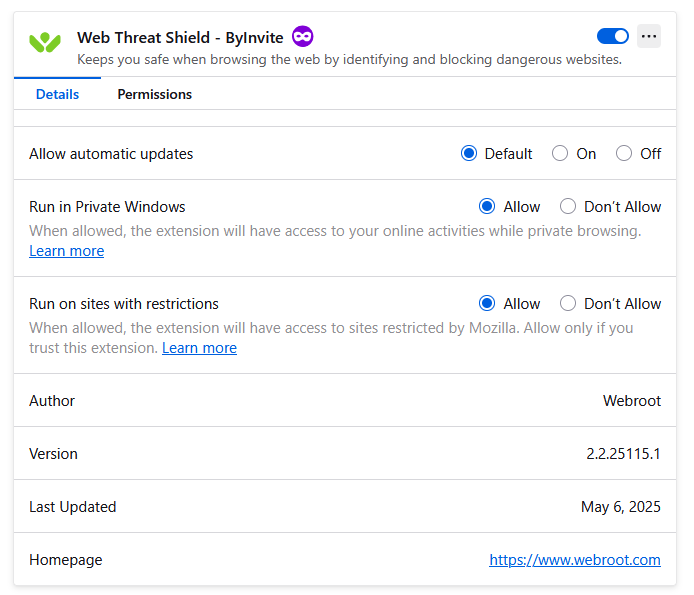Click the Run in Private Windows label
Viewport: 694px width, 595px height.
[x=107, y=207]
